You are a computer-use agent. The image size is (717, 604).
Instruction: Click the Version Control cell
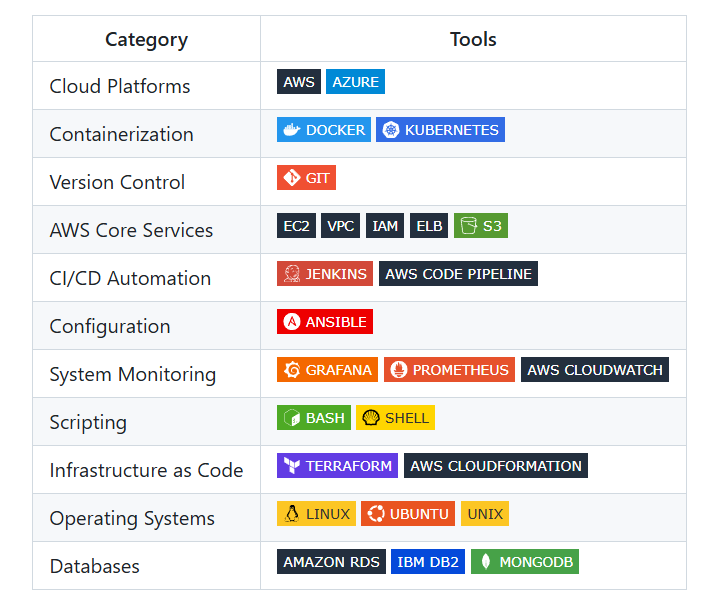pos(146,182)
